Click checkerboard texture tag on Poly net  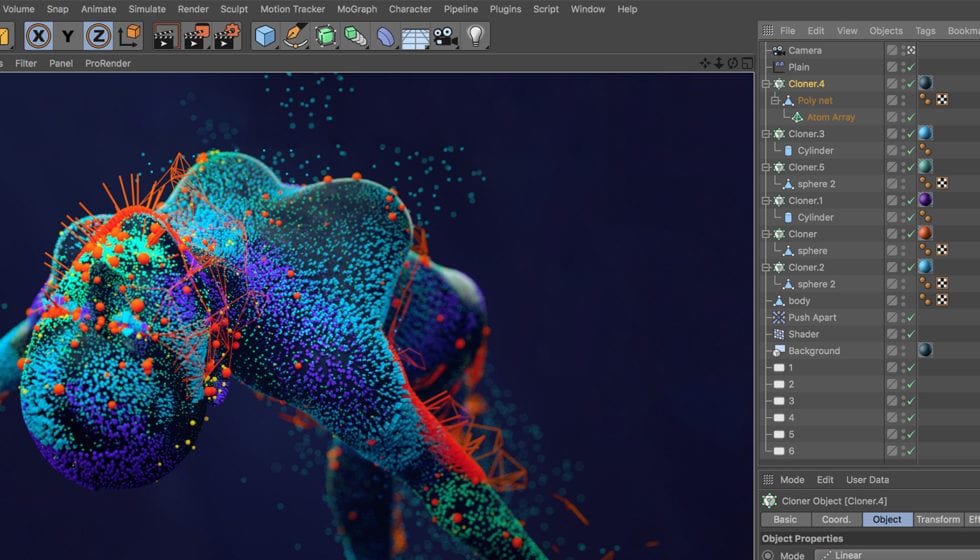click(x=942, y=100)
